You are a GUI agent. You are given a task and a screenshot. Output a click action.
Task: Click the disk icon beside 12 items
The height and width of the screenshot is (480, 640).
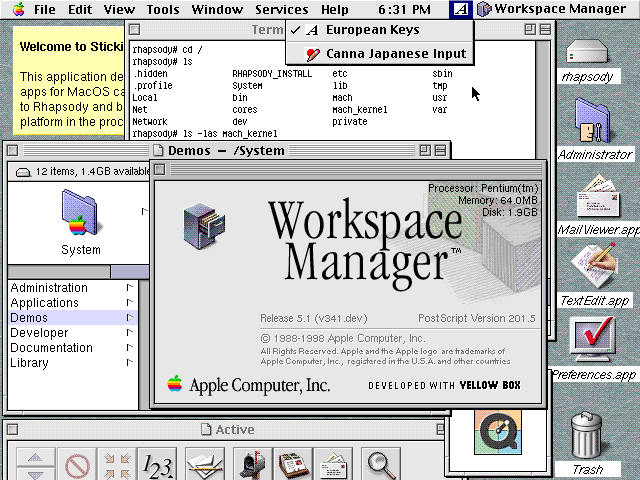pos(23,172)
